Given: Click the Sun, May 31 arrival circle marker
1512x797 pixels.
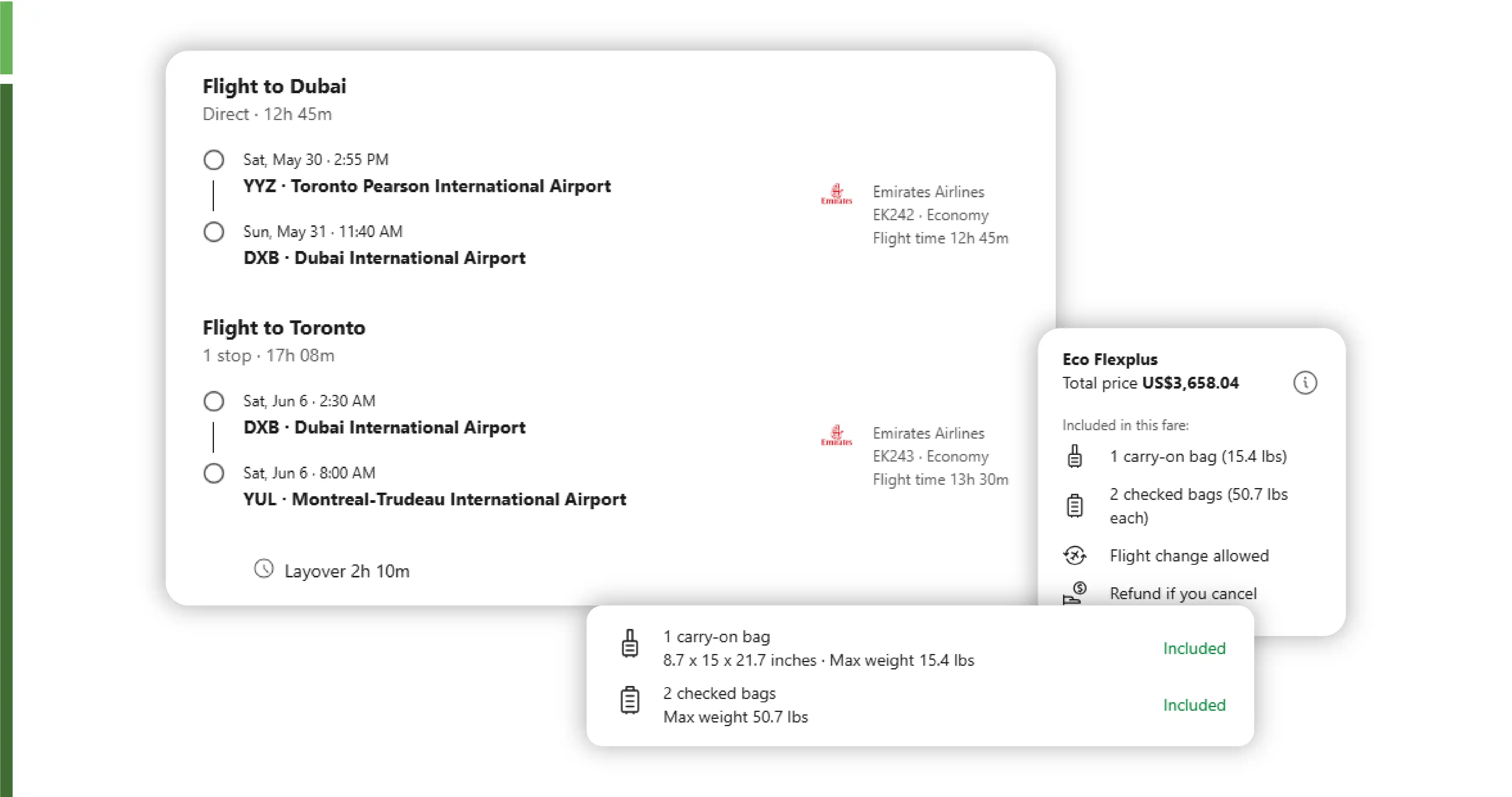Looking at the screenshot, I should [x=214, y=232].
